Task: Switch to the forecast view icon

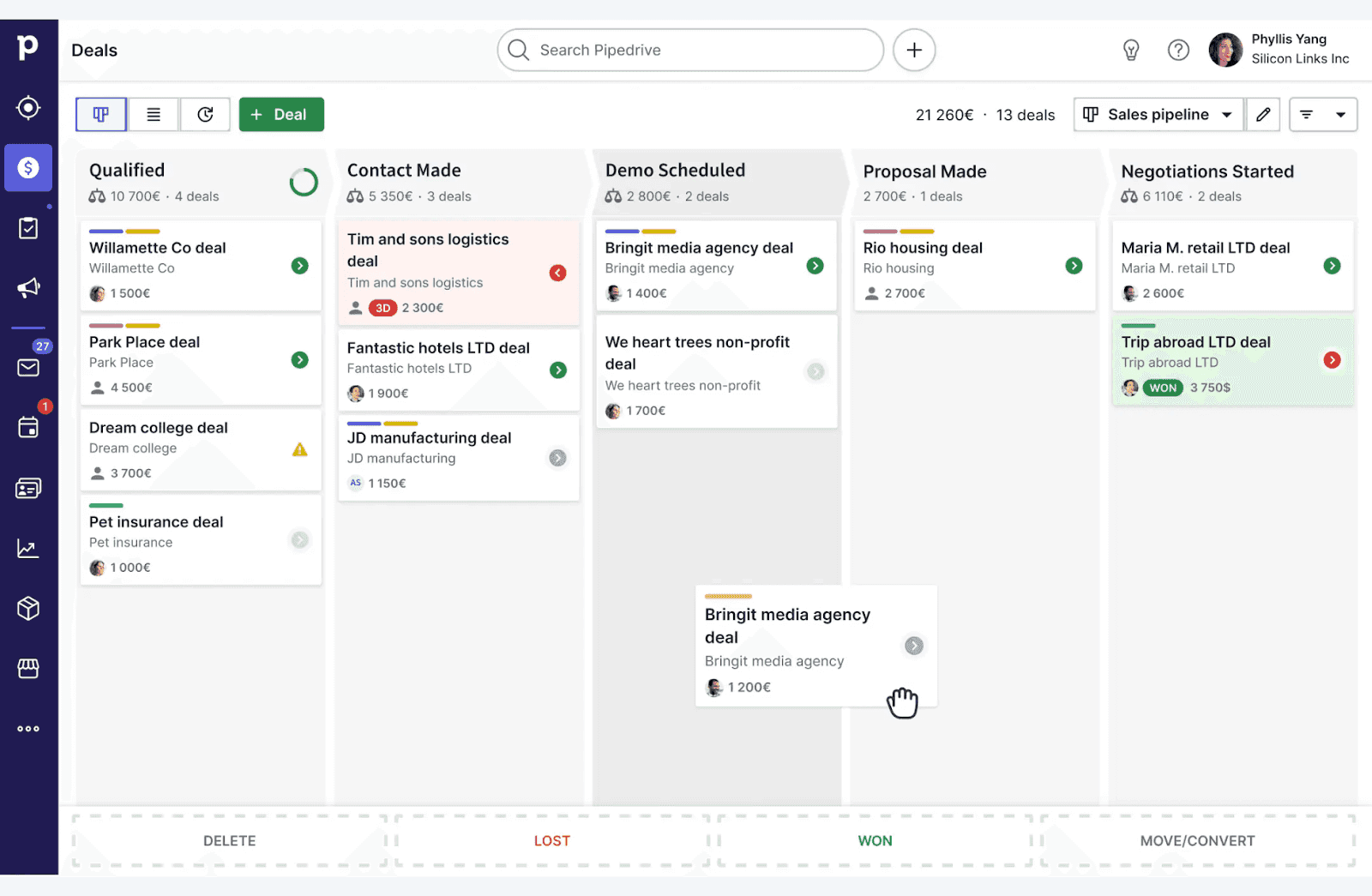Action: tap(205, 114)
